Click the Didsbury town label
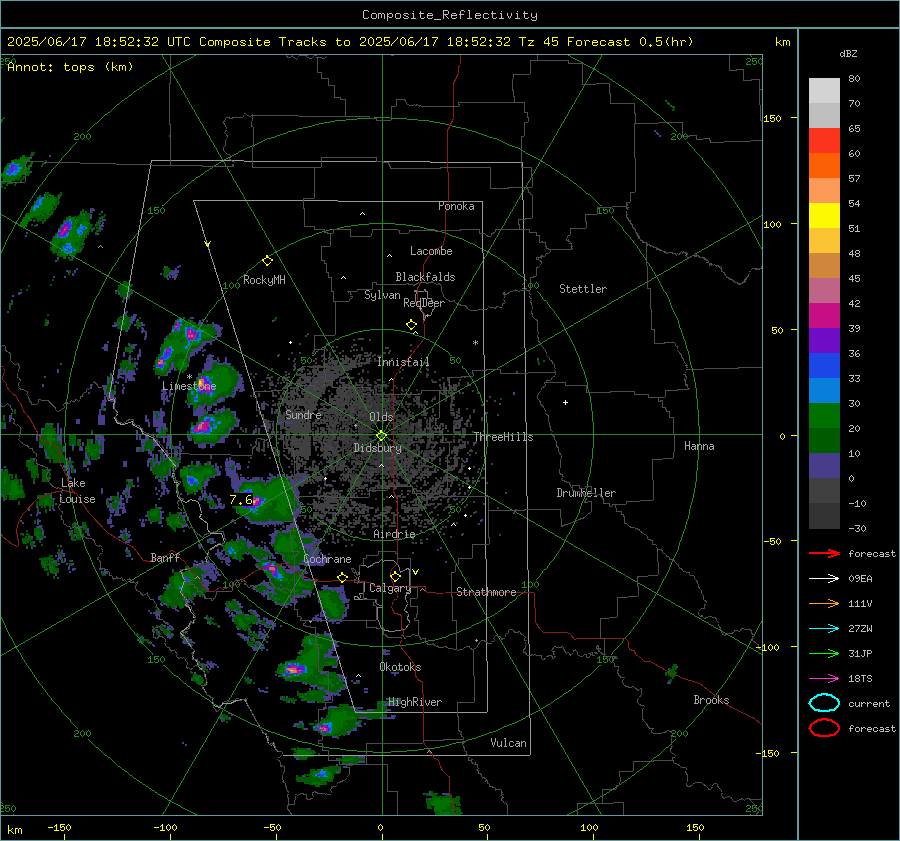The width and height of the screenshot is (900, 841). 378,448
